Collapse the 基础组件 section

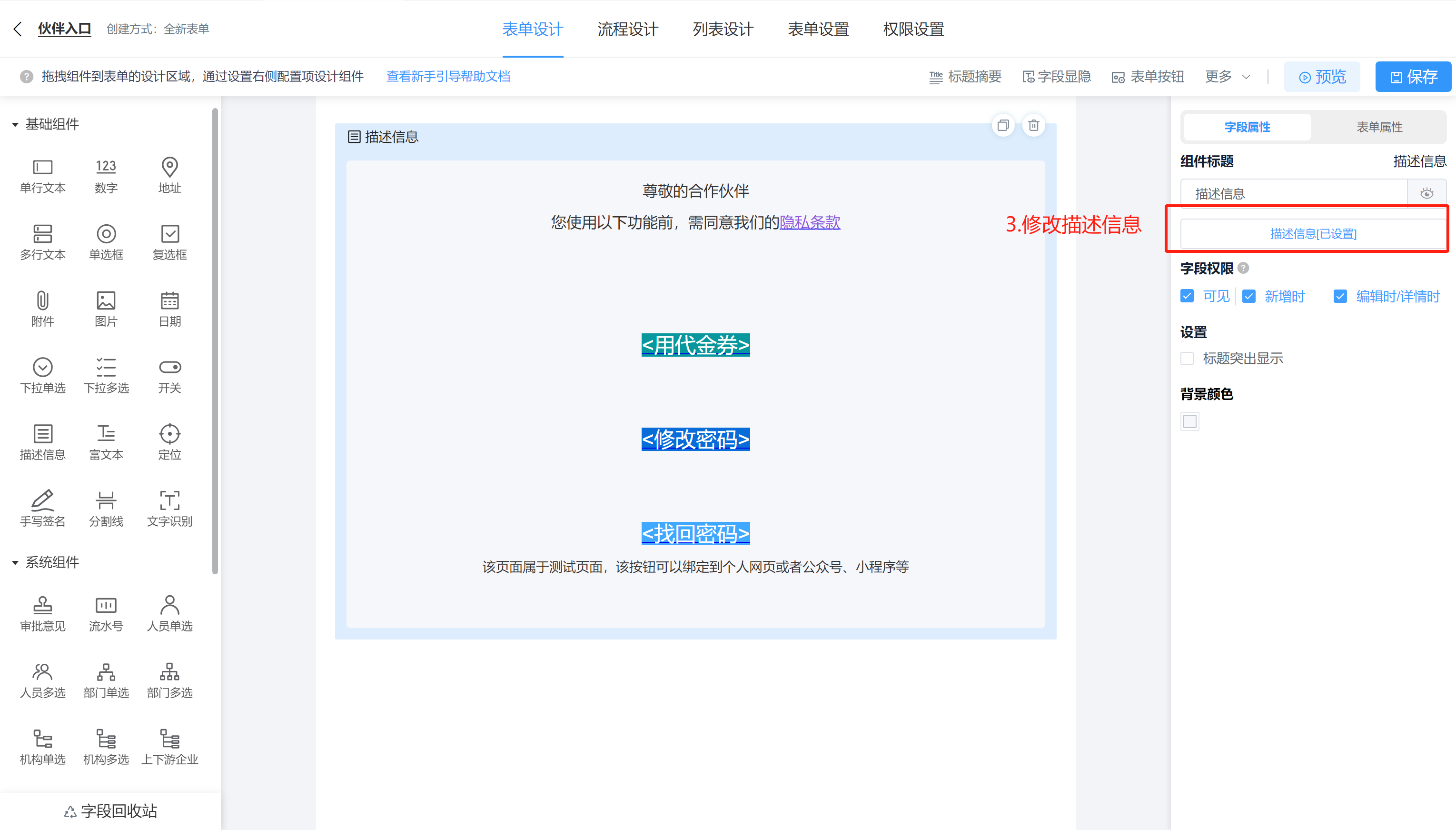[x=15, y=124]
